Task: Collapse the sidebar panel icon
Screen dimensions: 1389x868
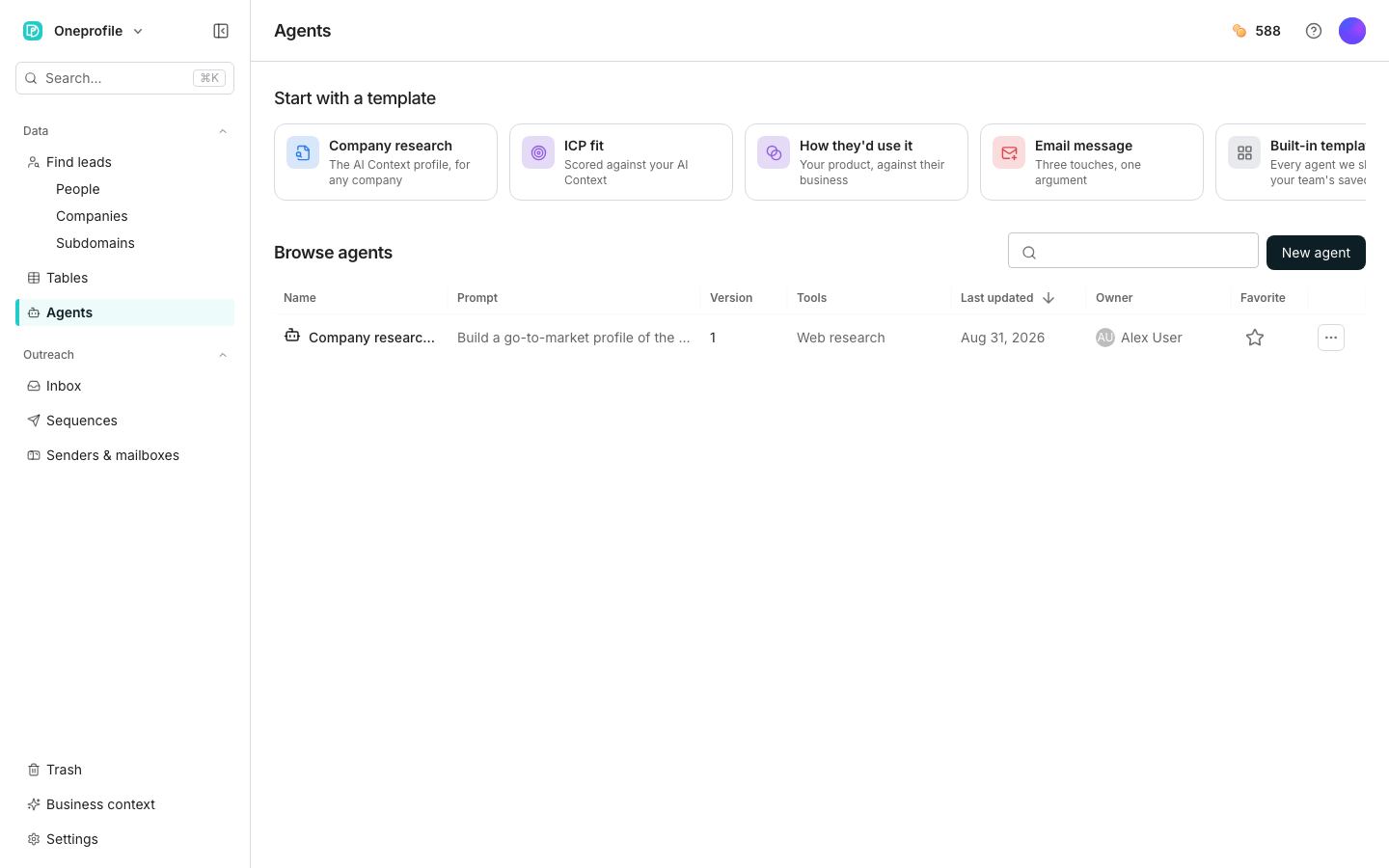Action: tap(221, 31)
